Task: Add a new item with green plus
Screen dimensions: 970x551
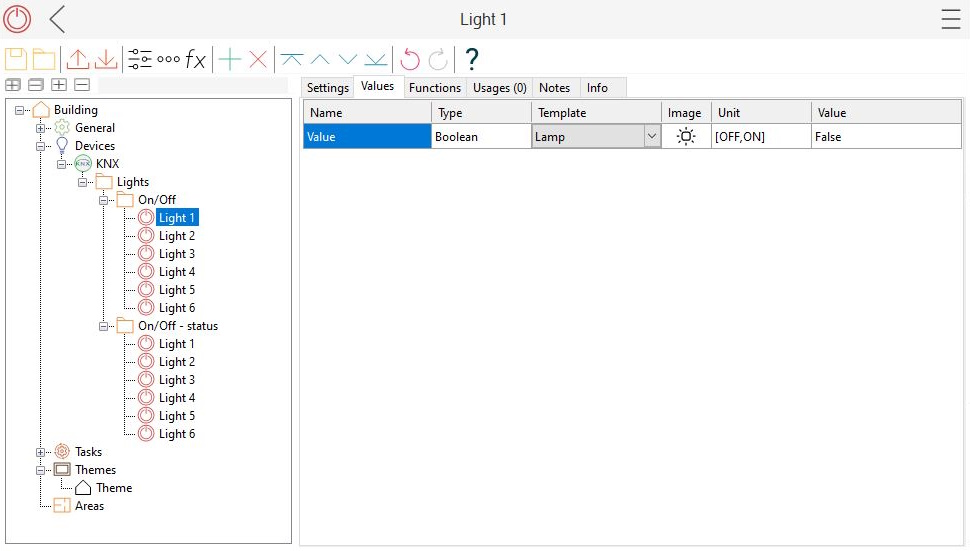Action: point(230,59)
